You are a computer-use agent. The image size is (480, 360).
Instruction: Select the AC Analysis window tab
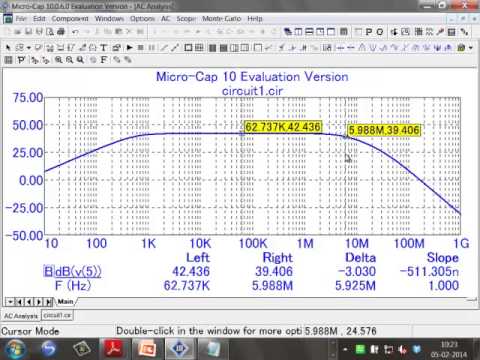click(21, 316)
